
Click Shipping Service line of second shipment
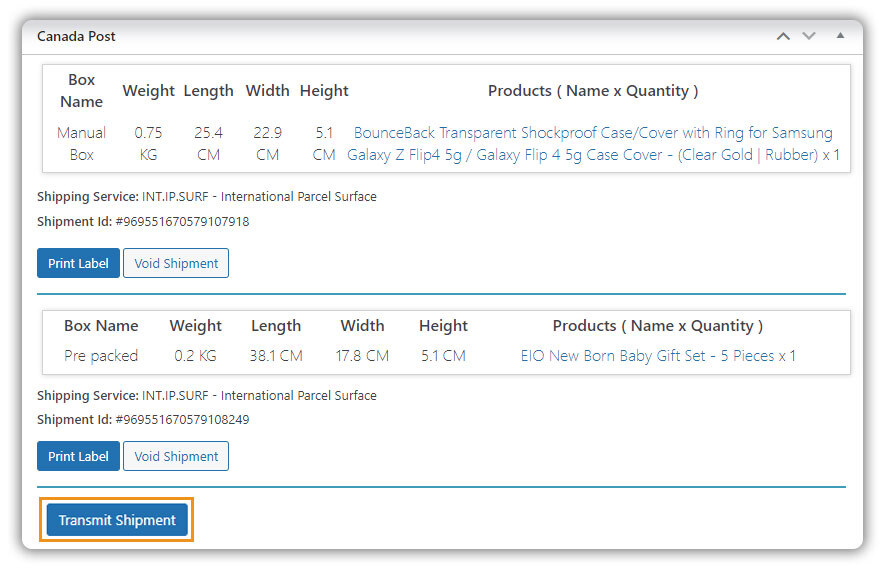pyautogui.click(x=207, y=395)
